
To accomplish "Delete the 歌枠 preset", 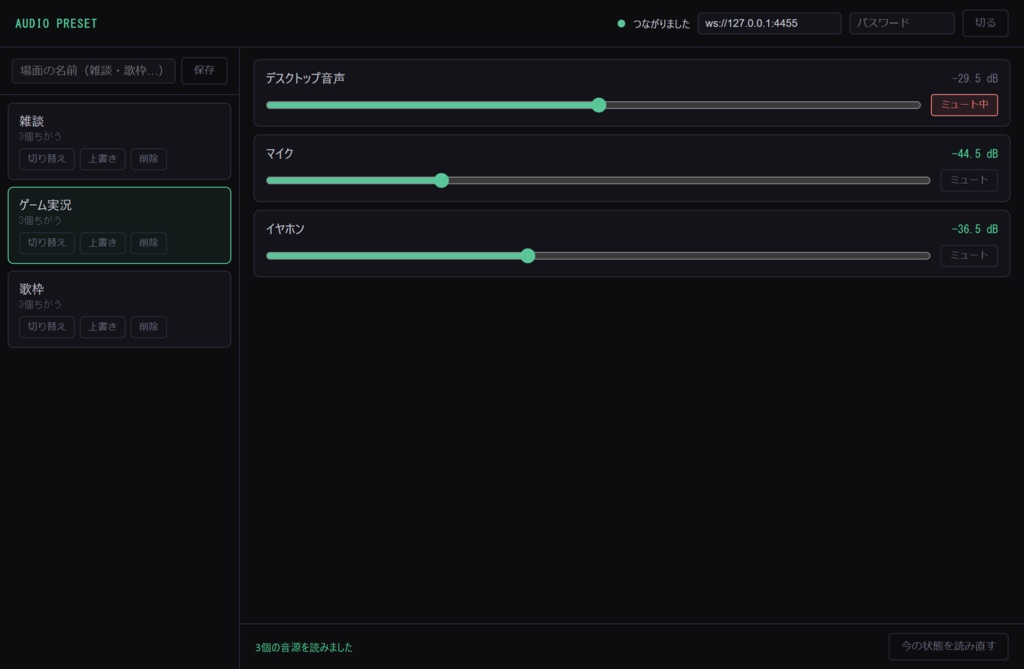I will [148, 327].
